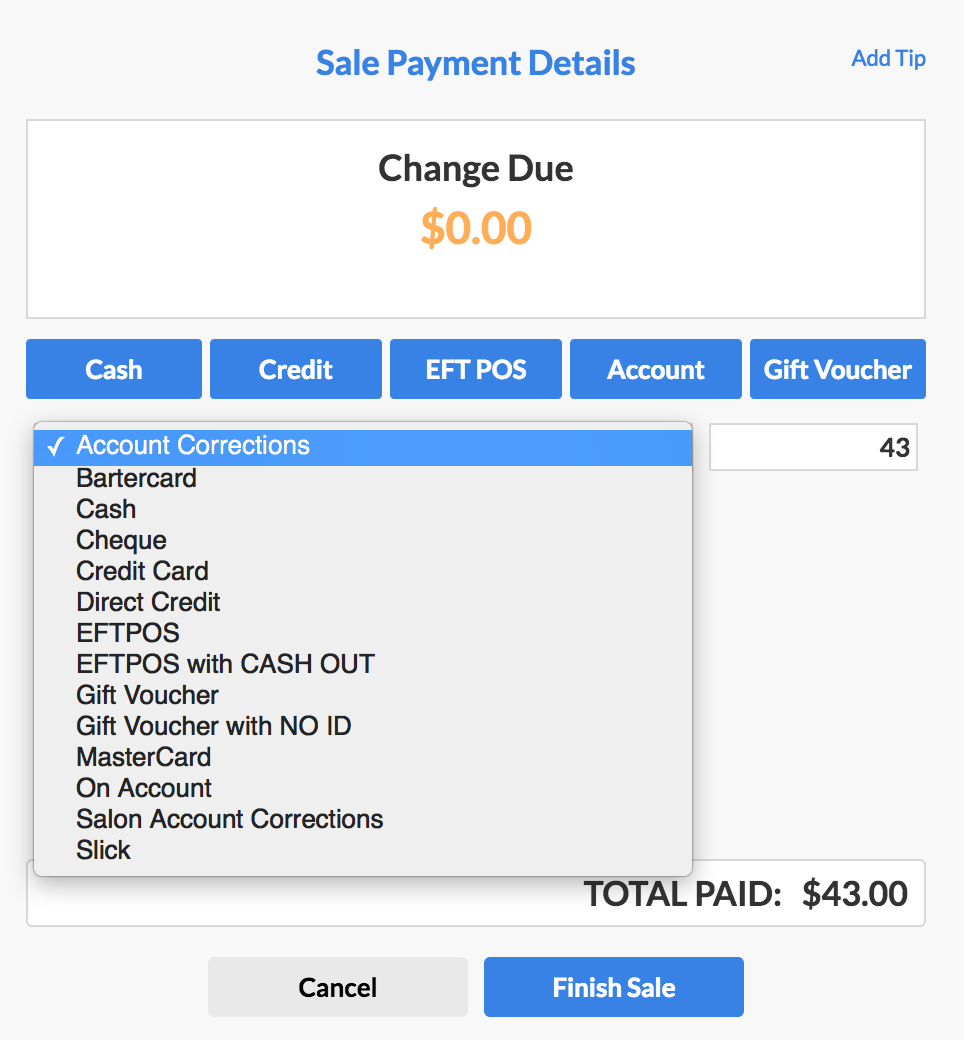Select the EFT POS payment button

[x=476, y=369]
